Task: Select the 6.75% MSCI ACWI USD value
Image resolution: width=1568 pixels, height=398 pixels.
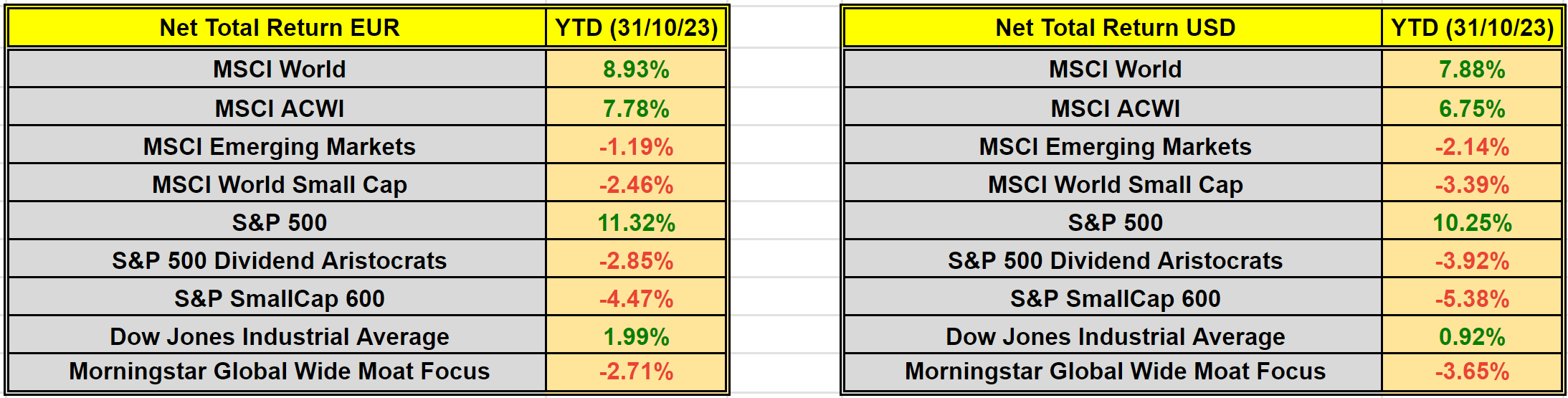Action: (1472, 108)
